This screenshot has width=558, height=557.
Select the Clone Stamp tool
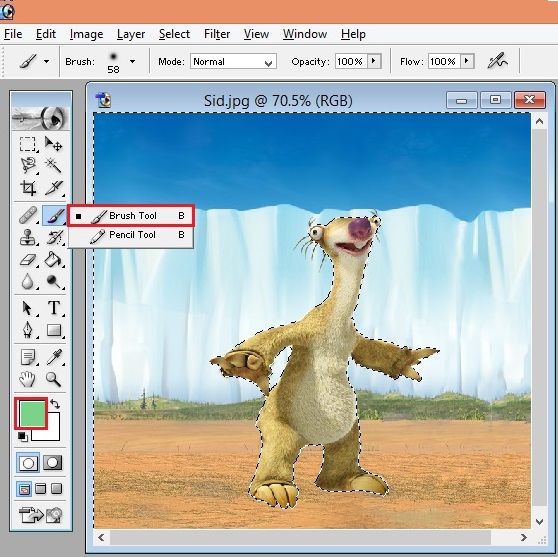point(27,237)
